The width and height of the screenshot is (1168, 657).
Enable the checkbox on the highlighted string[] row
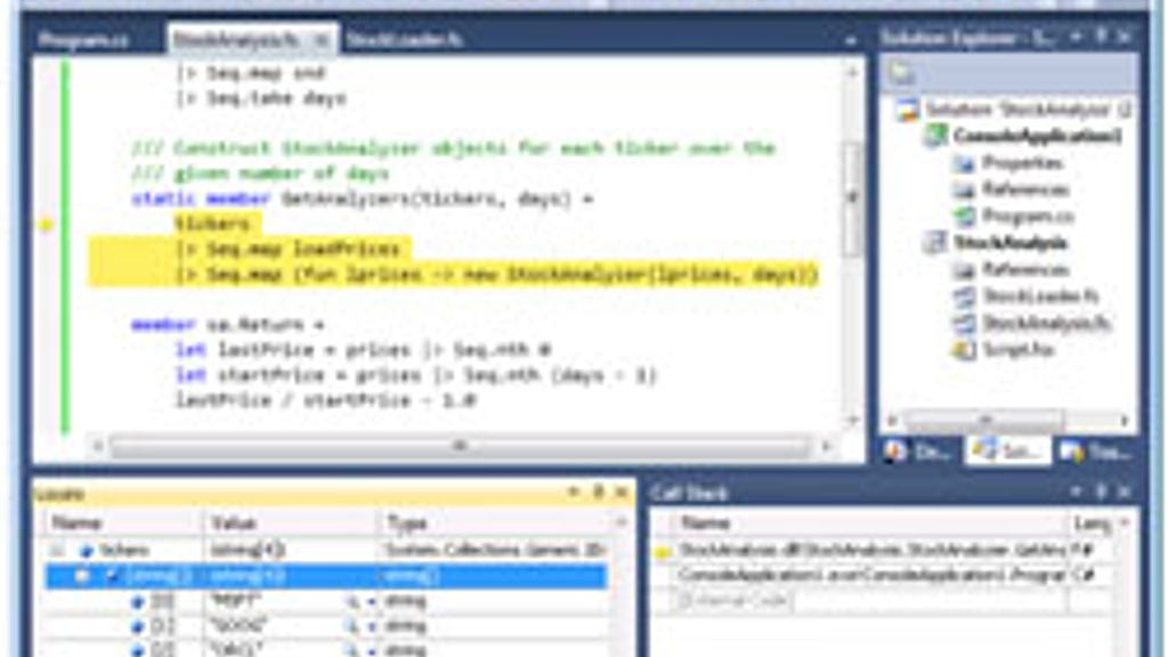tap(114, 576)
